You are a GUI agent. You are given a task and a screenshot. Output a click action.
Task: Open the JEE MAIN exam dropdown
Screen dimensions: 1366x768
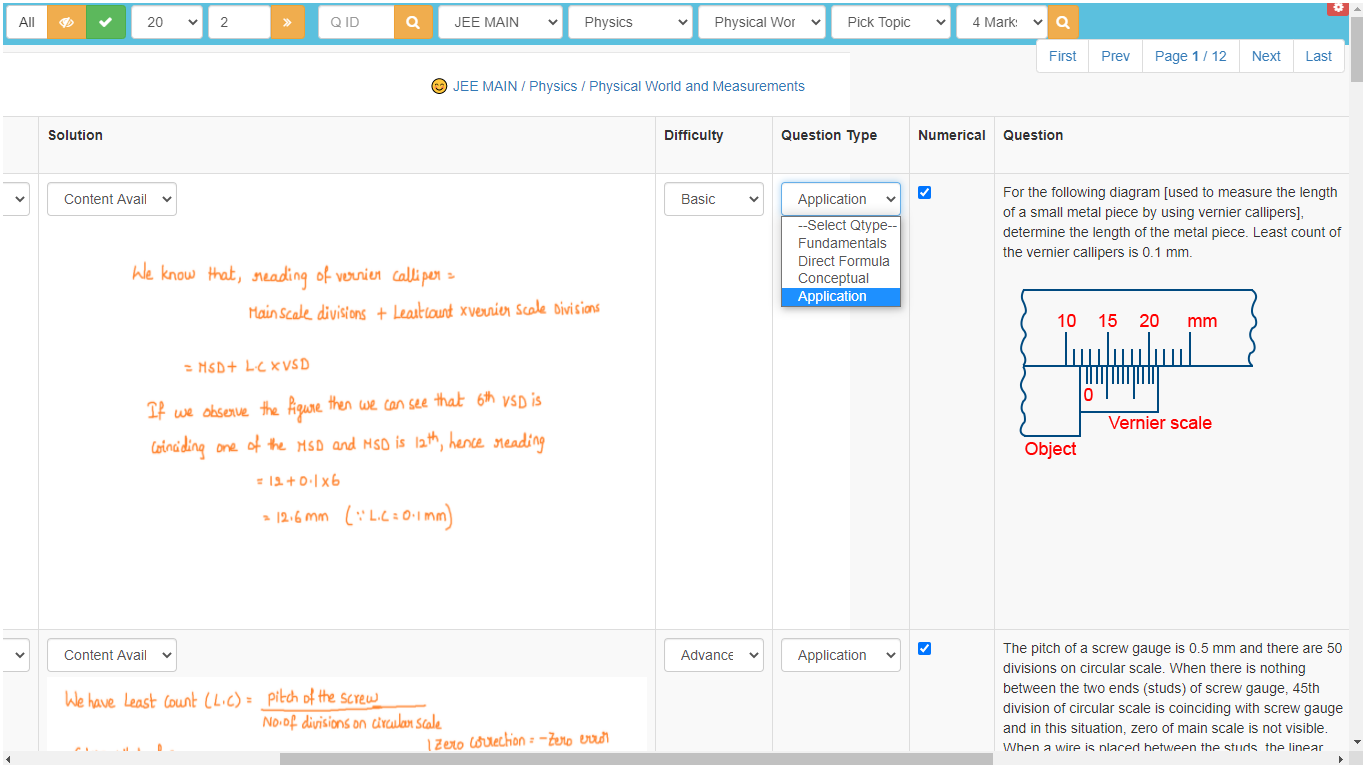(500, 22)
